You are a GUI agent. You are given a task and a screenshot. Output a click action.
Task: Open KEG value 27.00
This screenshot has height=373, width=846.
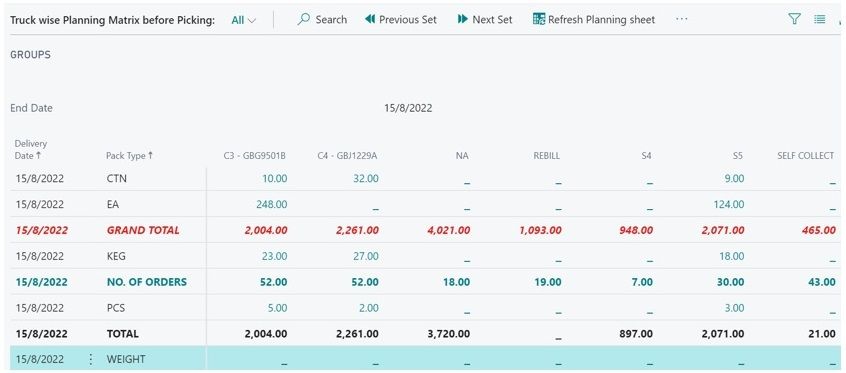[365, 256]
